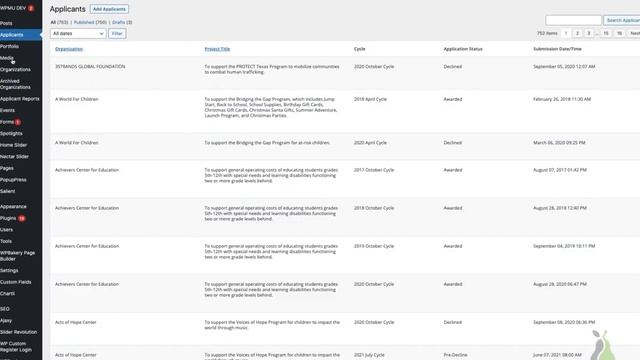This screenshot has height=360, width=640.
Task: Open Custom Fields menu item
Action: tap(16, 282)
